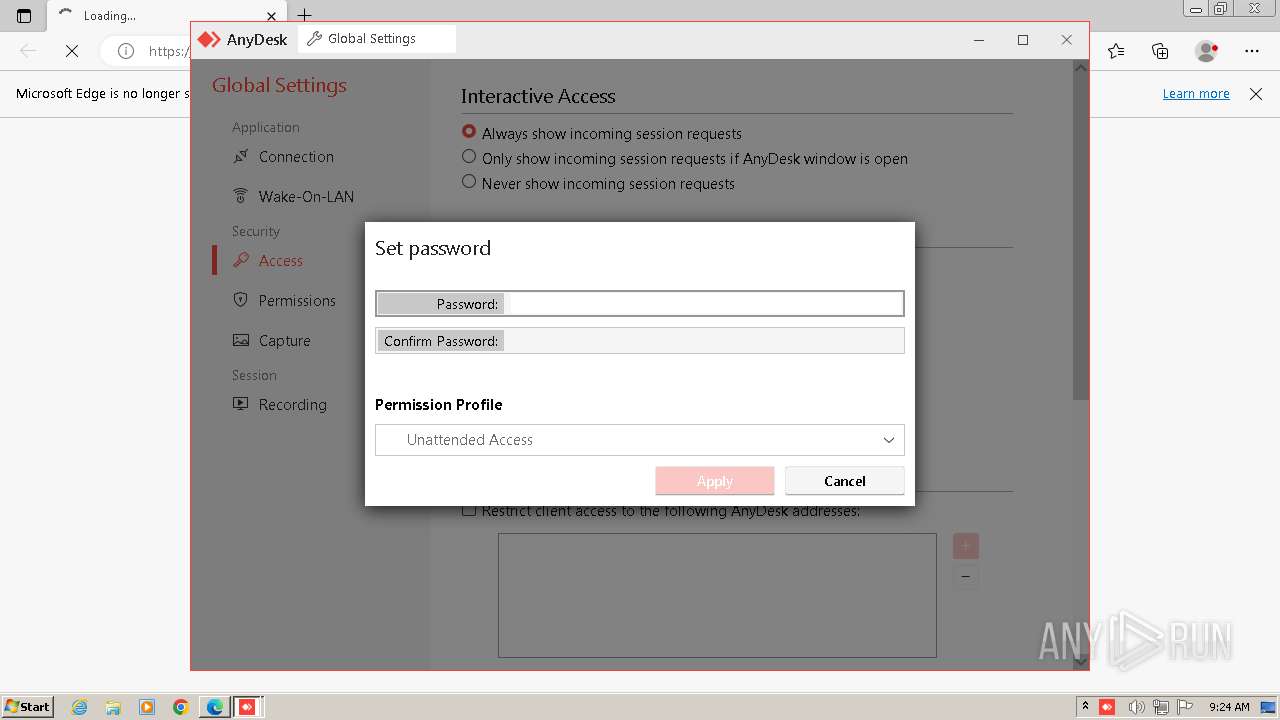Viewport: 1280px width, 720px height.
Task: Click the Capture image icon
Action: 240,340
